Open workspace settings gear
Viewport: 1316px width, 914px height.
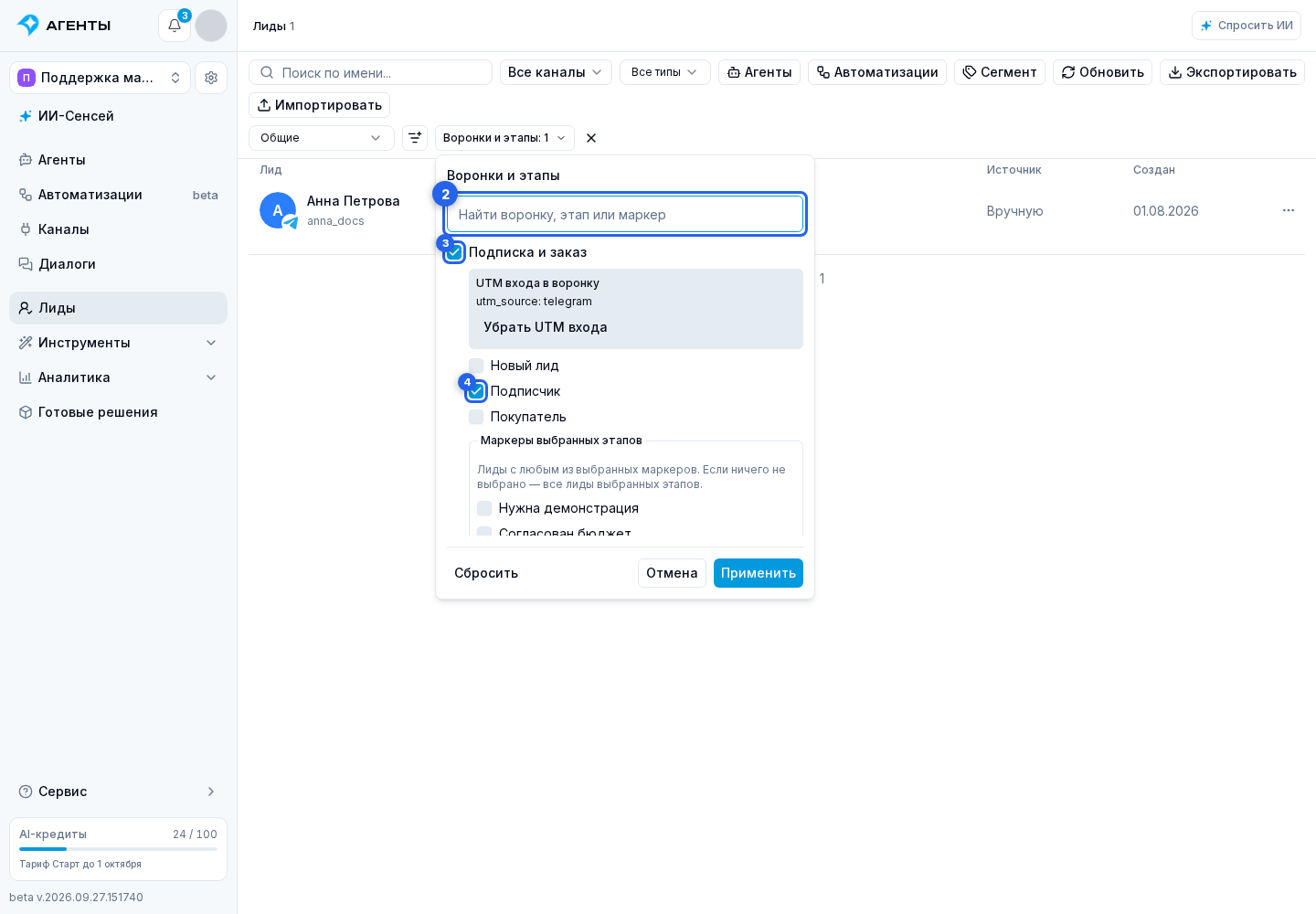coord(211,78)
